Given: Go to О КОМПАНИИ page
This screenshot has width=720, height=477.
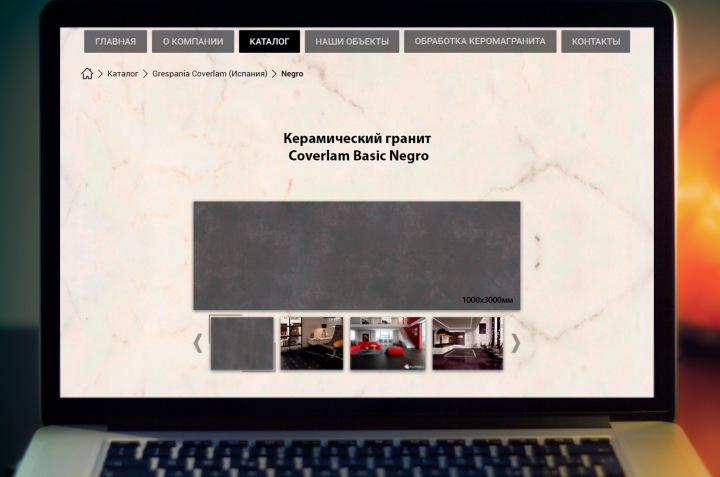Looking at the screenshot, I should (193, 41).
